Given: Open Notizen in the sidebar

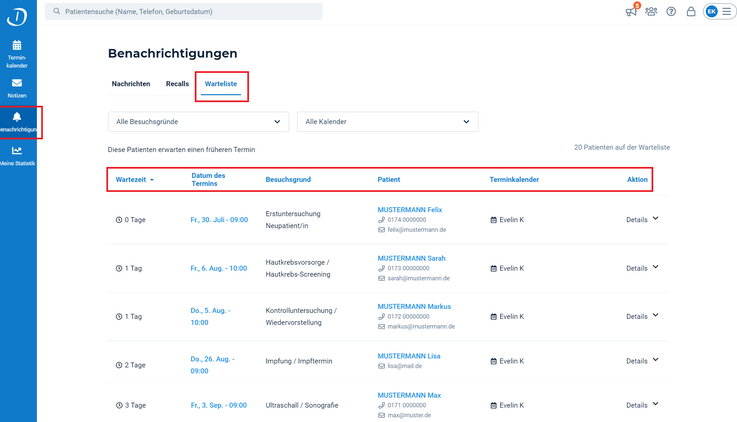Looking at the screenshot, I should coord(17,88).
